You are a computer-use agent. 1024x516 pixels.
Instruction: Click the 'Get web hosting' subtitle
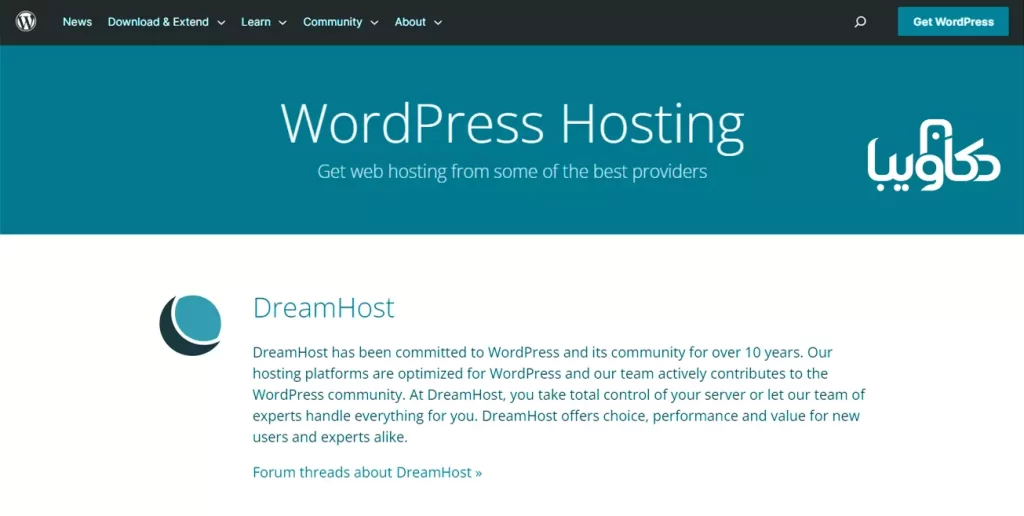512,172
